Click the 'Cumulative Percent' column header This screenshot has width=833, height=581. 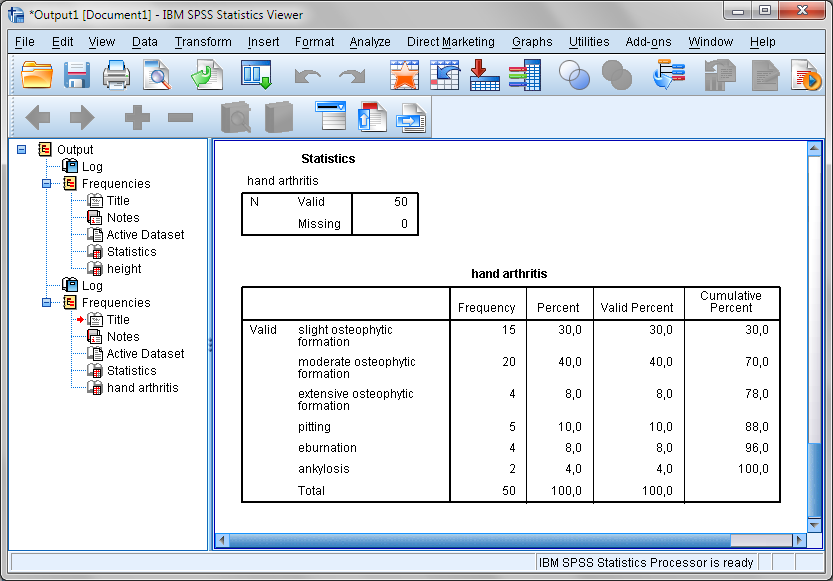tap(731, 302)
